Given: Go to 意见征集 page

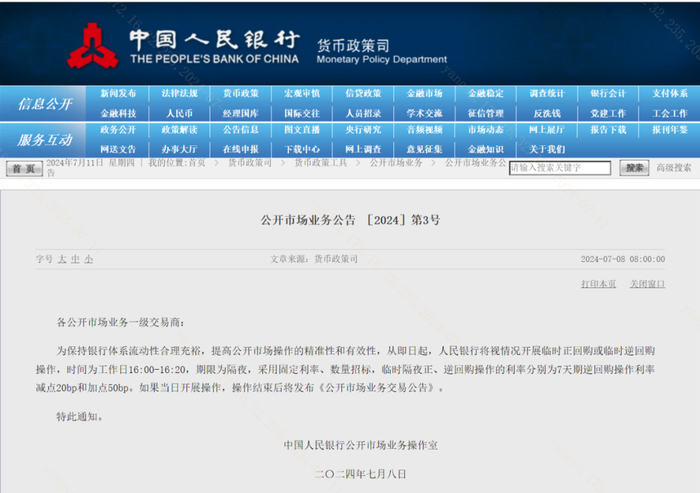Looking at the screenshot, I should [425, 150].
